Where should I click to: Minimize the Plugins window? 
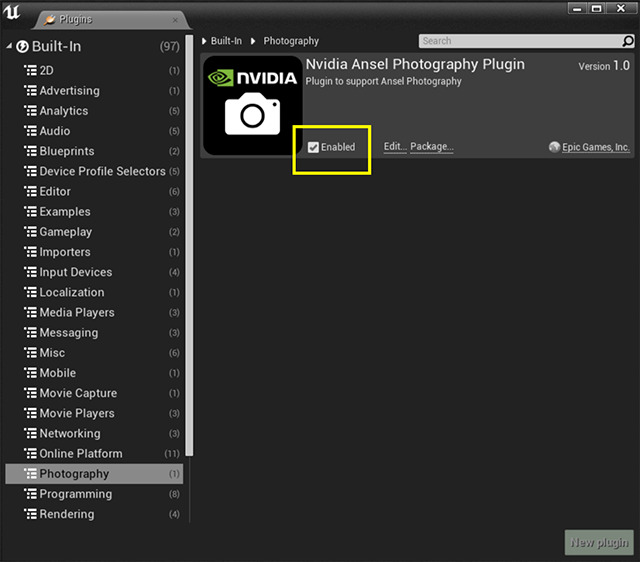[x=577, y=9]
